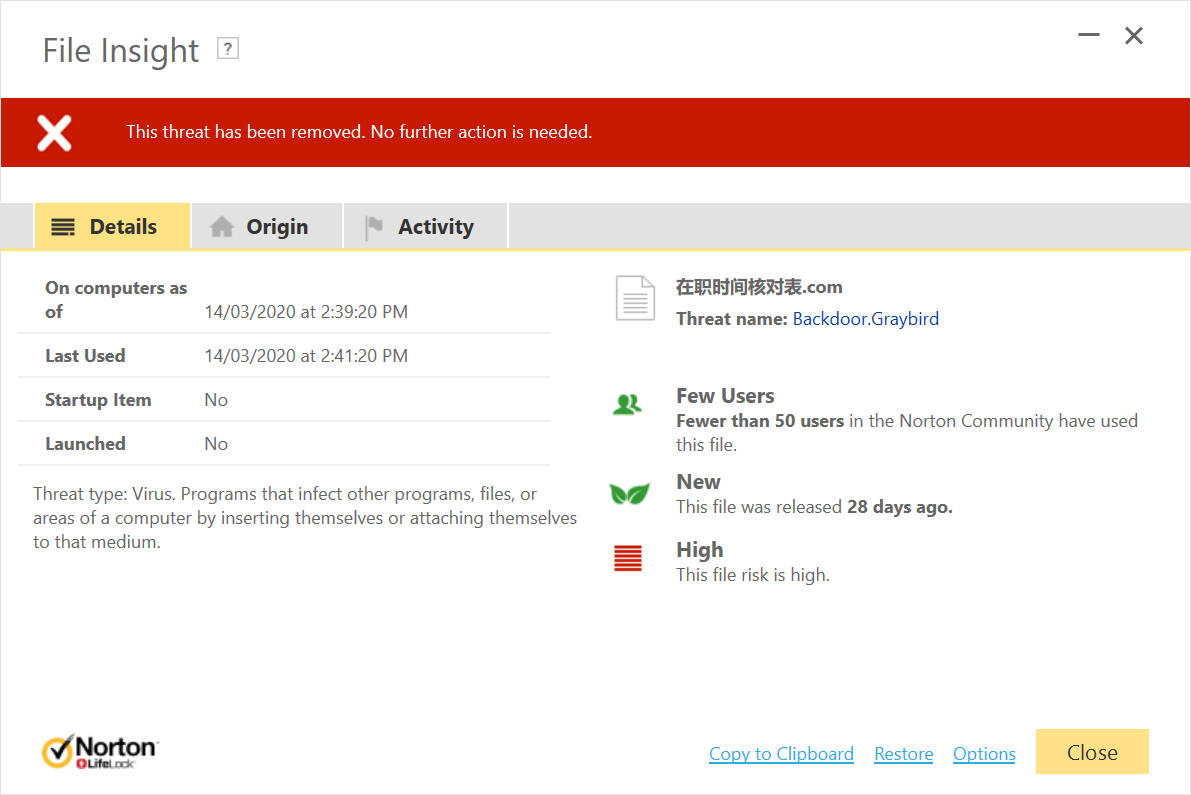Viewport: 1191px width, 795px height.
Task: Click the flag icon on Activity tab
Action: point(374,227)
